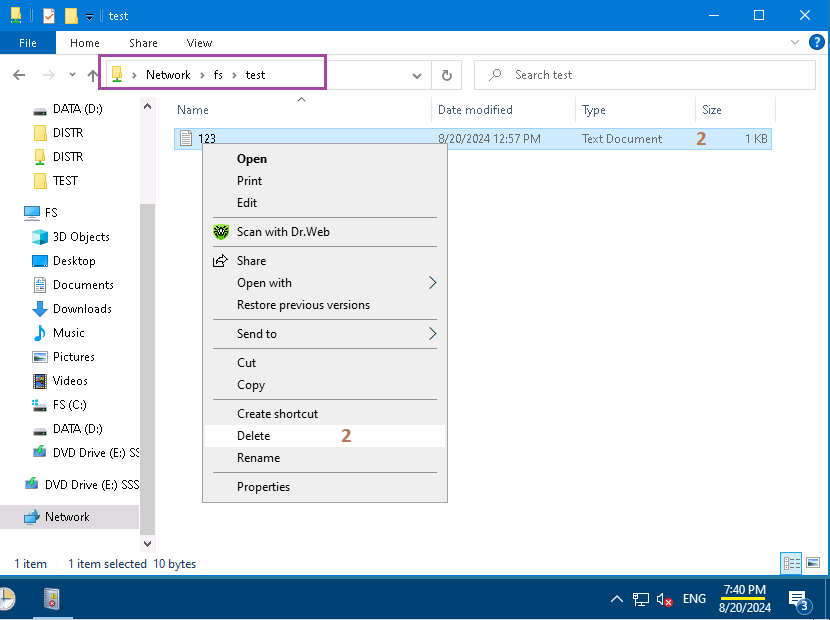830x620 pixels.
Task: Expand the Open with submenu
Action: 325,283
